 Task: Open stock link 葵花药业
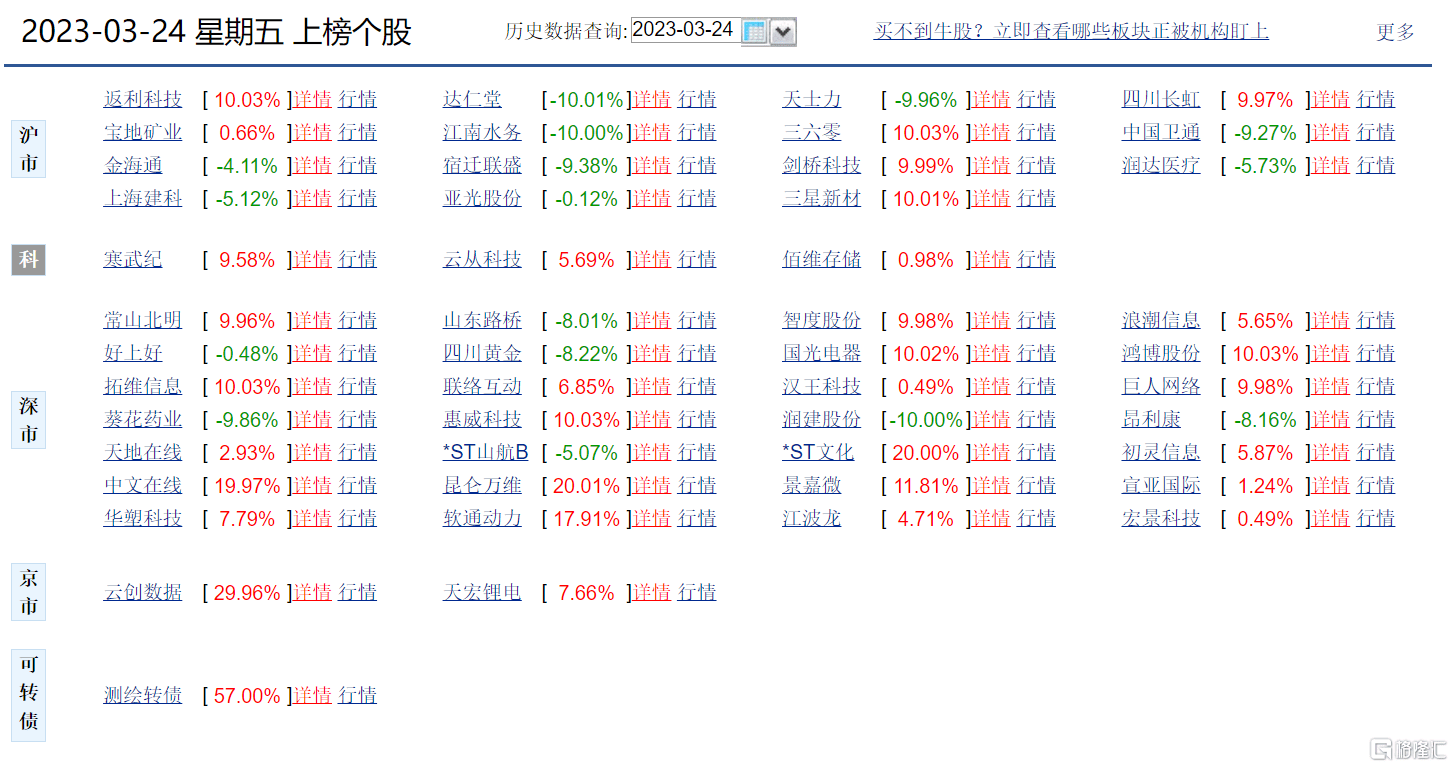tap(143, 420)
